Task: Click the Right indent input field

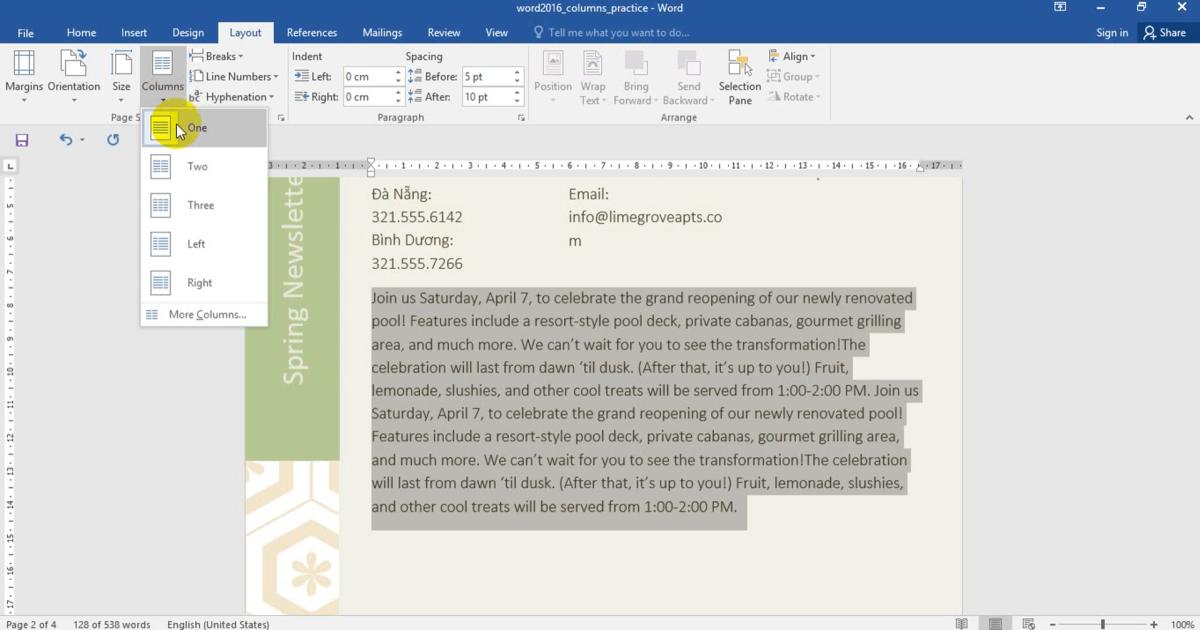Action: coord(367,97)
